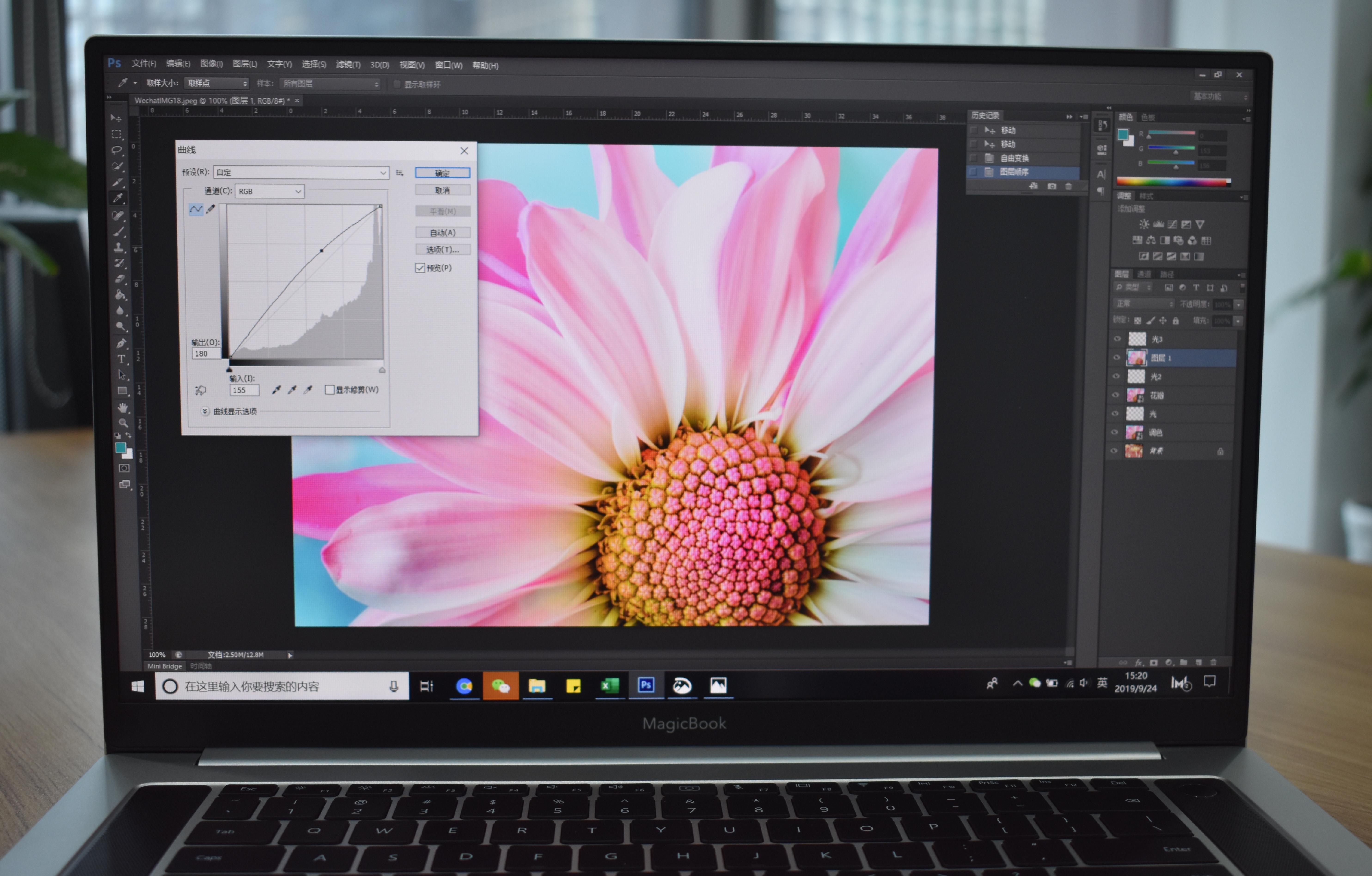Screen dimensions: 1372x876
Task: Open the layer opacity (不透明度) dropdown arrow
Action: click(1239, 305)
